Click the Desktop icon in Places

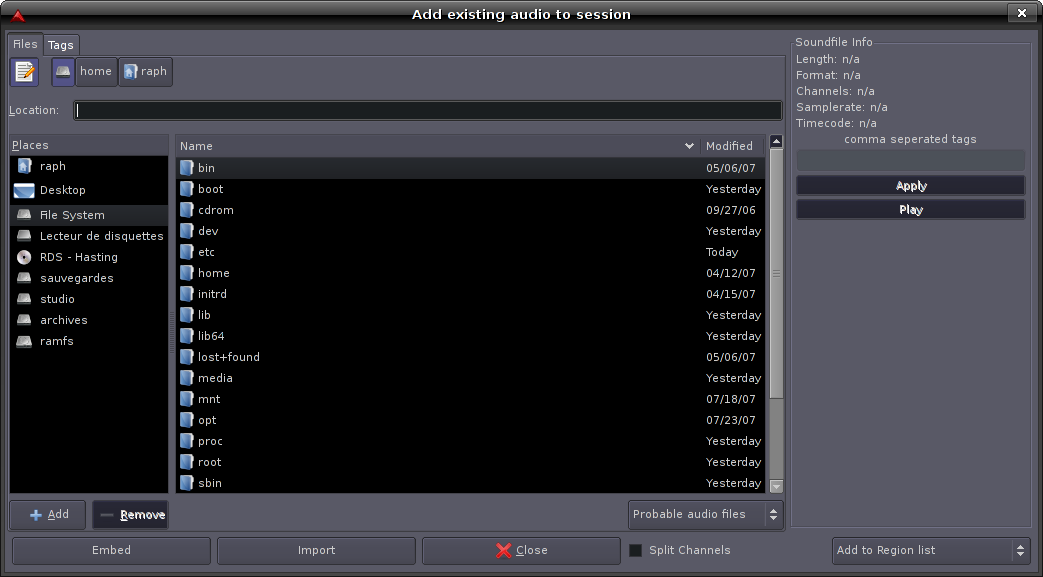point(24,190)
